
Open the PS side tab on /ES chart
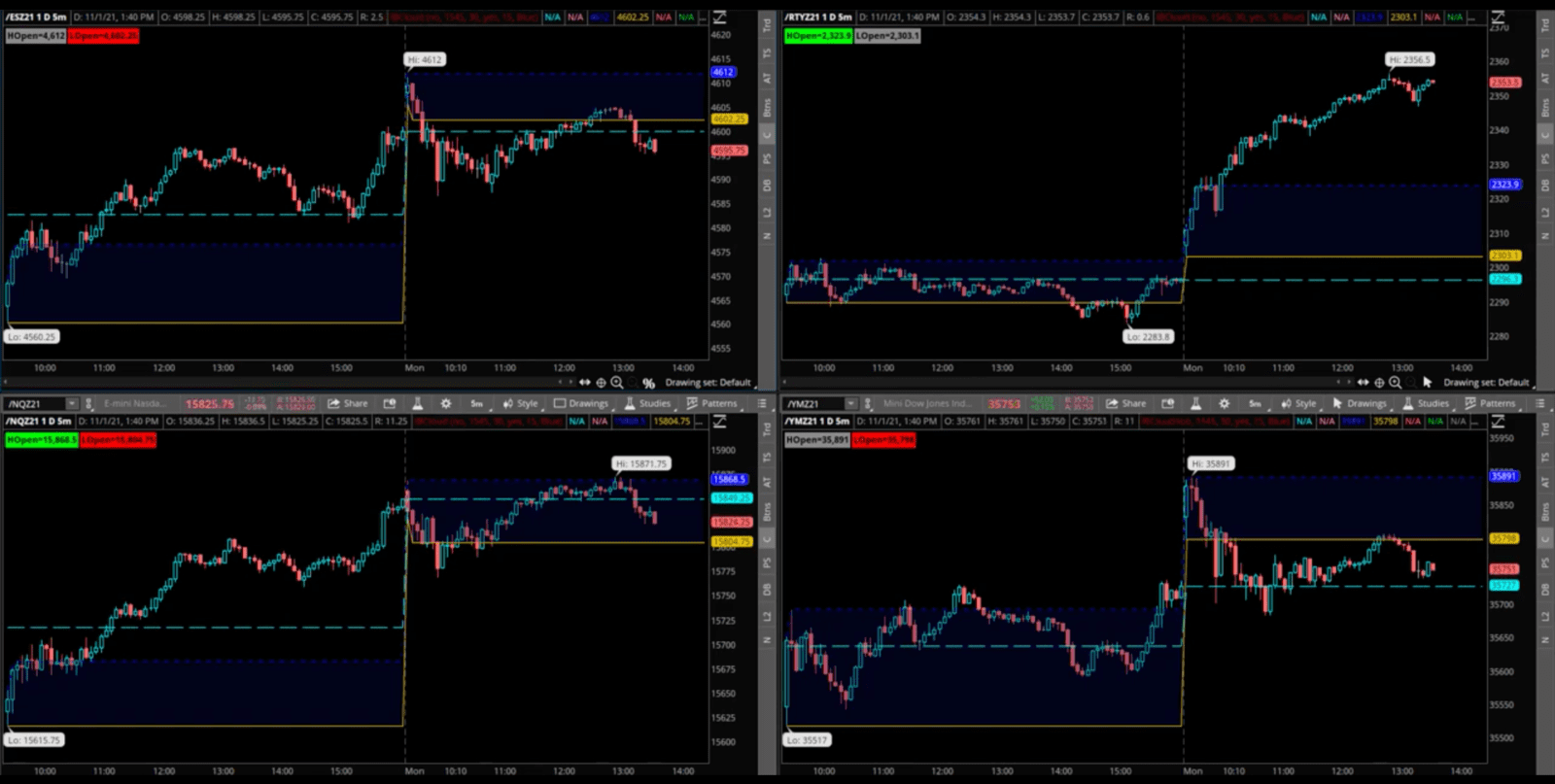[x=767, y=158]
